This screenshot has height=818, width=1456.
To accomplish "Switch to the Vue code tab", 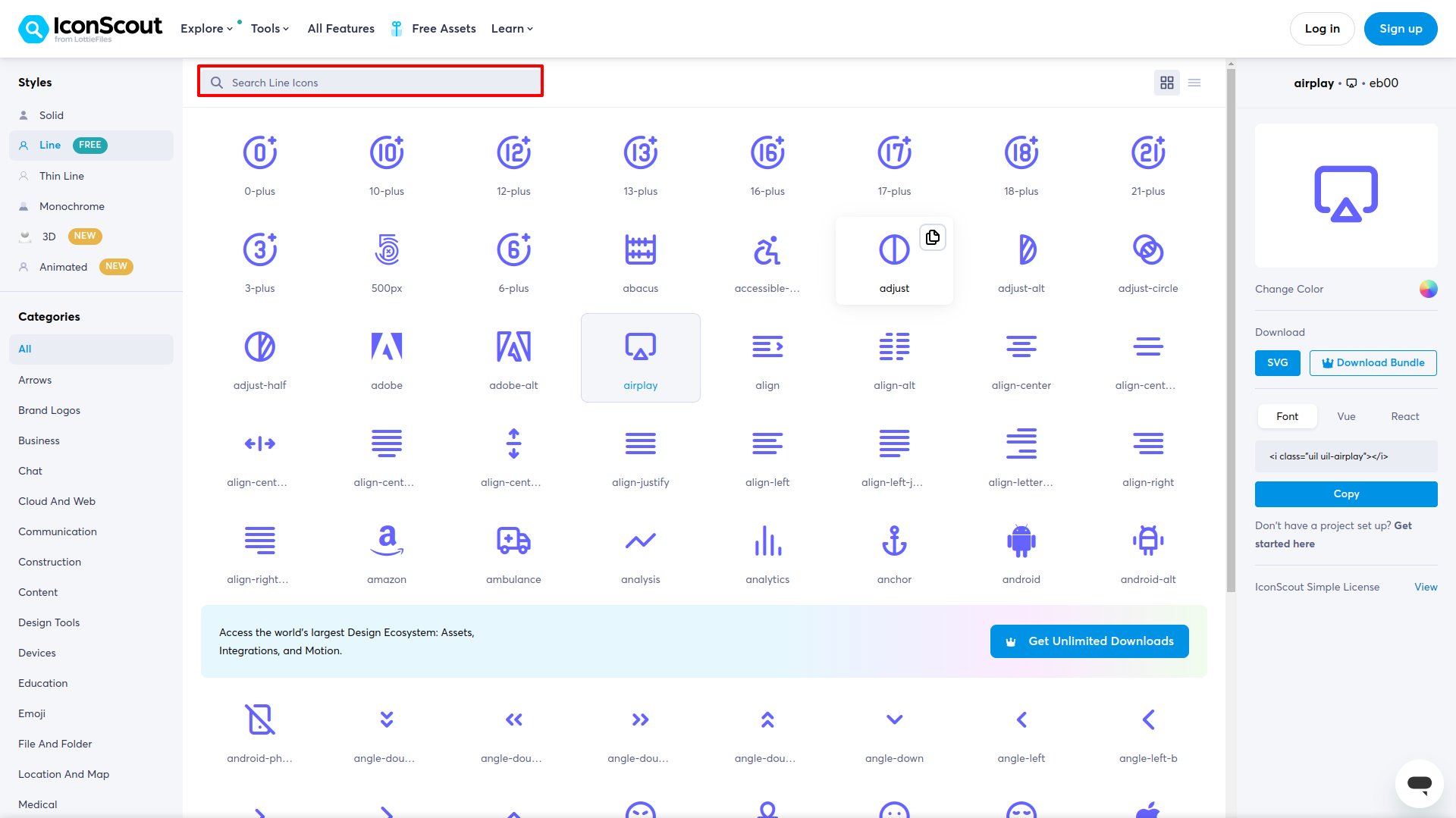I will coord(1346,416).
